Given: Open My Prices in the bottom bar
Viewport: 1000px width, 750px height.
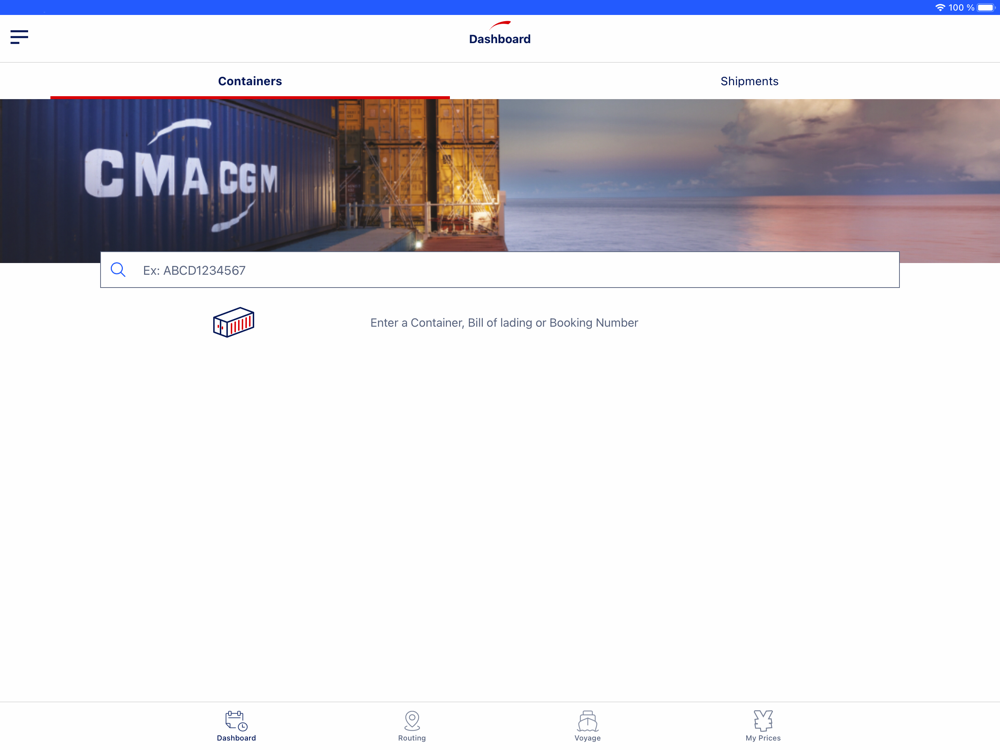Looking at the screenshot, I should [763, 726].
